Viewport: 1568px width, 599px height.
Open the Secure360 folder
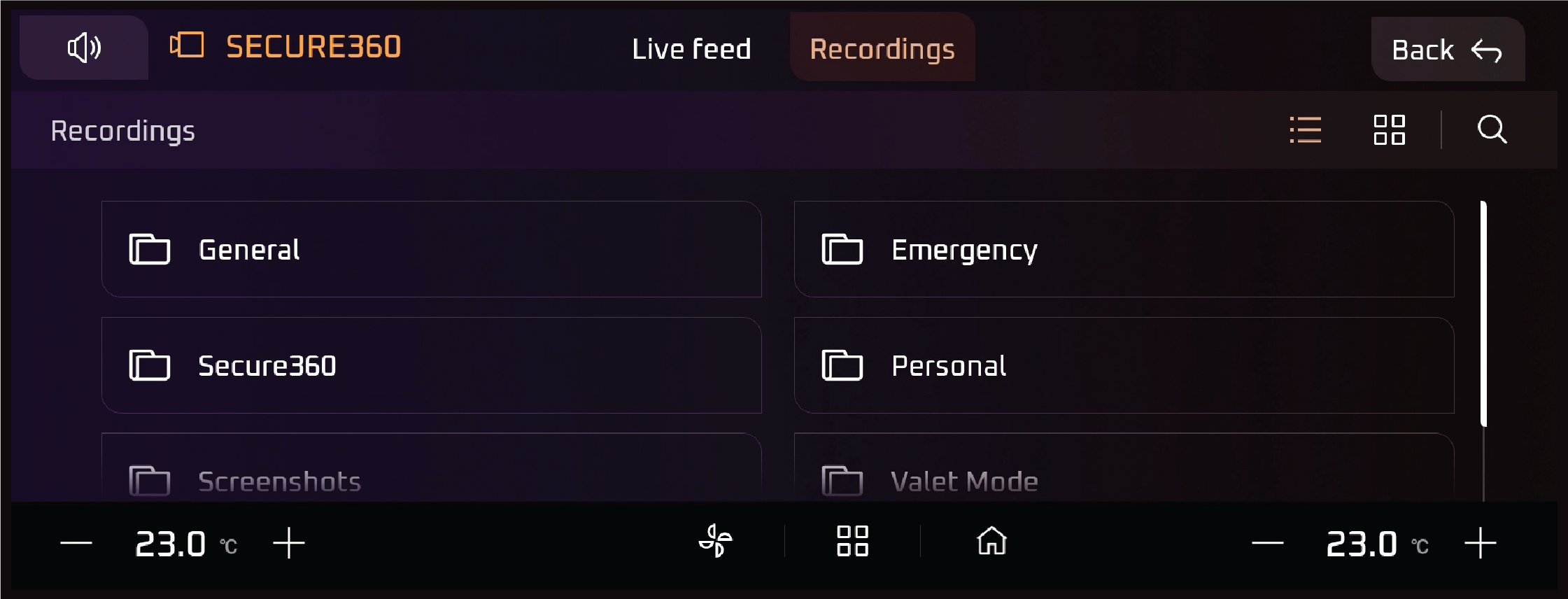coord(431,365)
